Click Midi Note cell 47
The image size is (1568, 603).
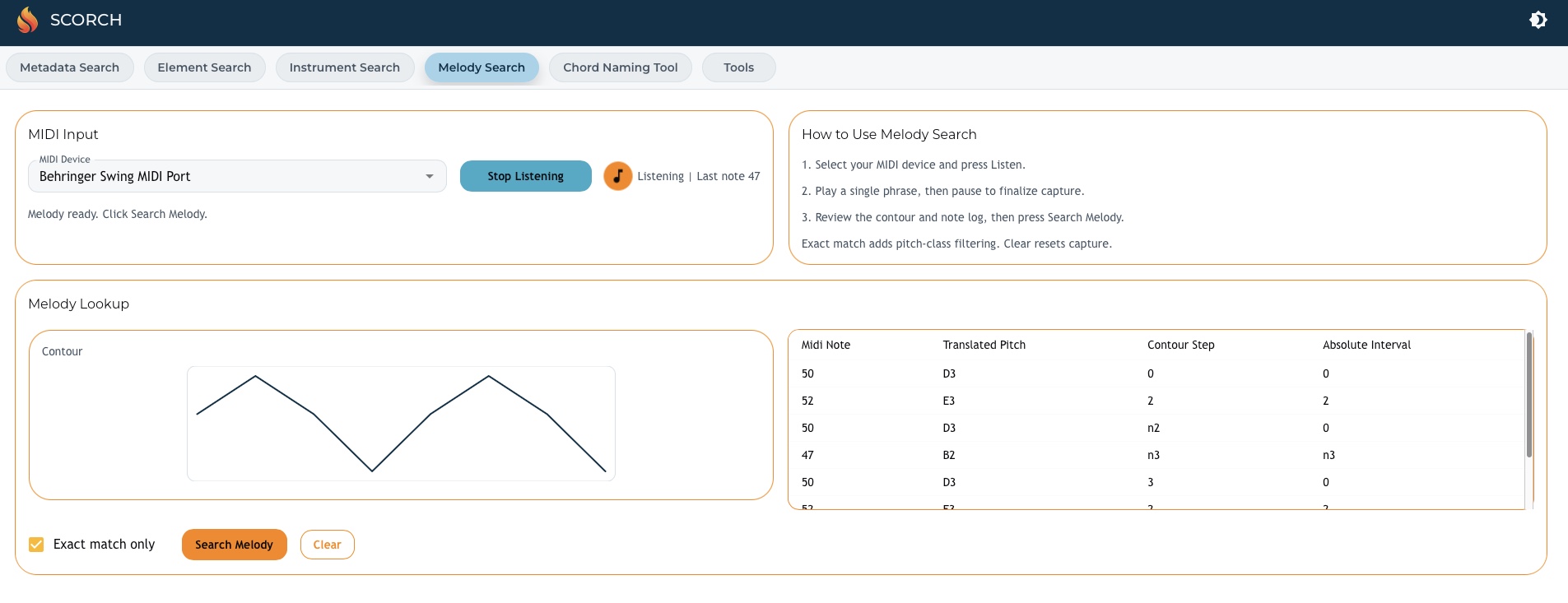click(807, 455)
